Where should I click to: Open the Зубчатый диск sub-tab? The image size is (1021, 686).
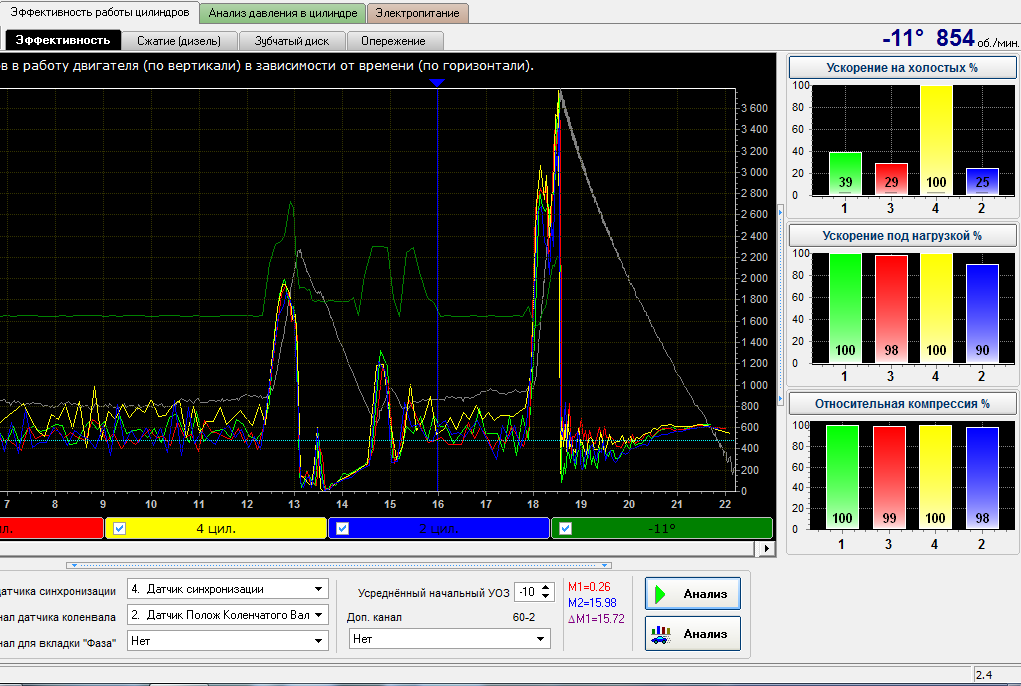292,41
